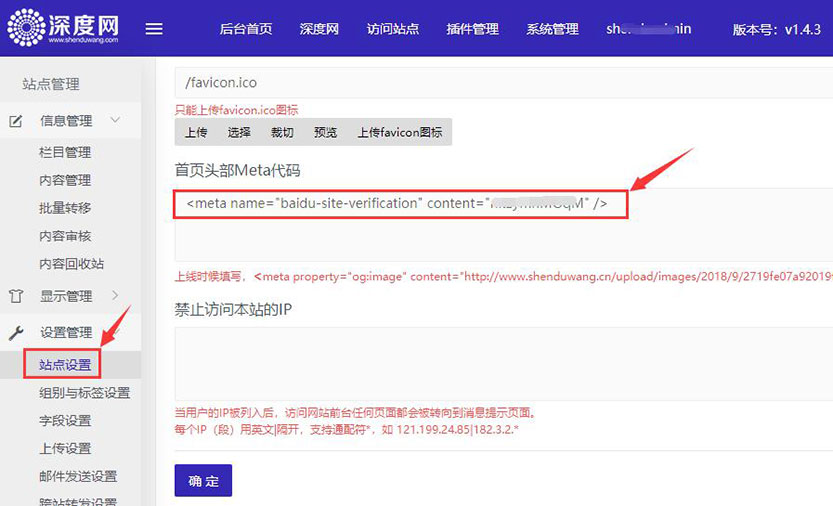Expand the 显示管理 section chevron
The height and width of the screenshot is (506, 833).
[115, 296]
